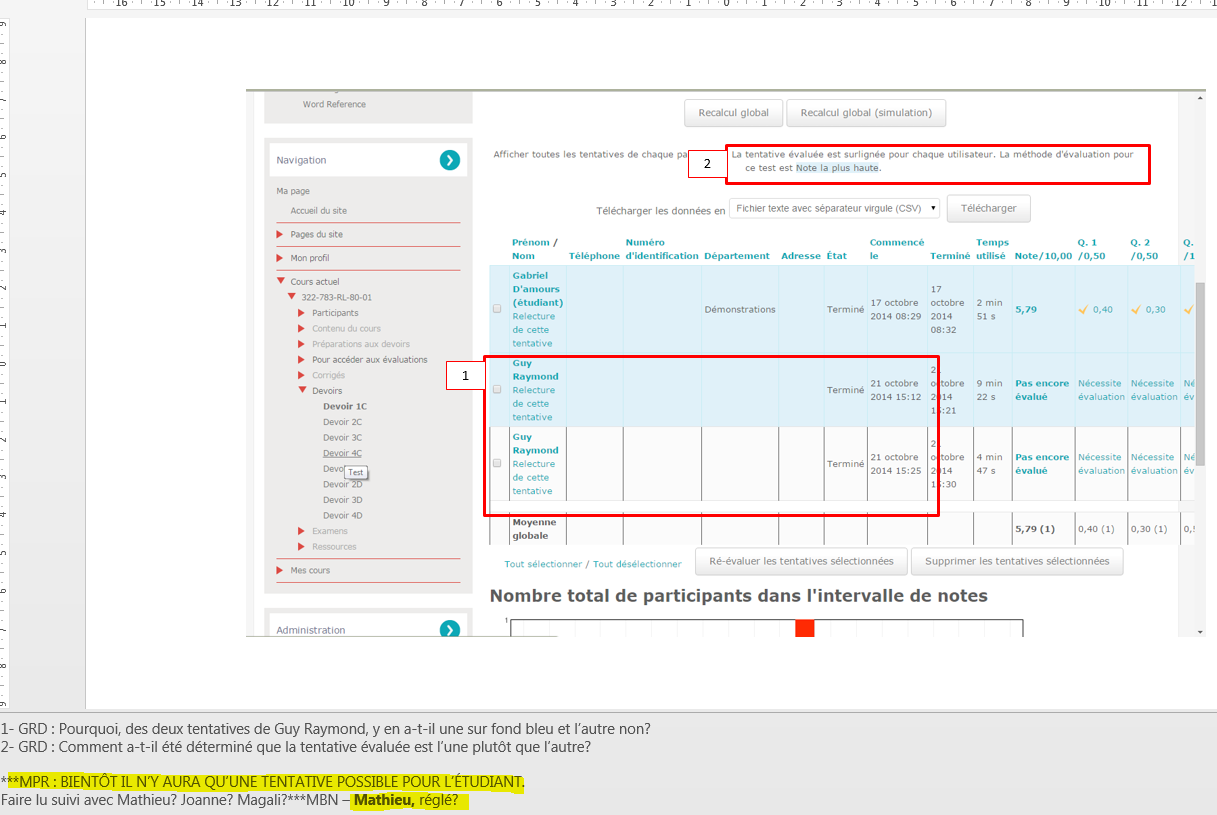Click red triangle icon beside Ressources

pos(302,547)
